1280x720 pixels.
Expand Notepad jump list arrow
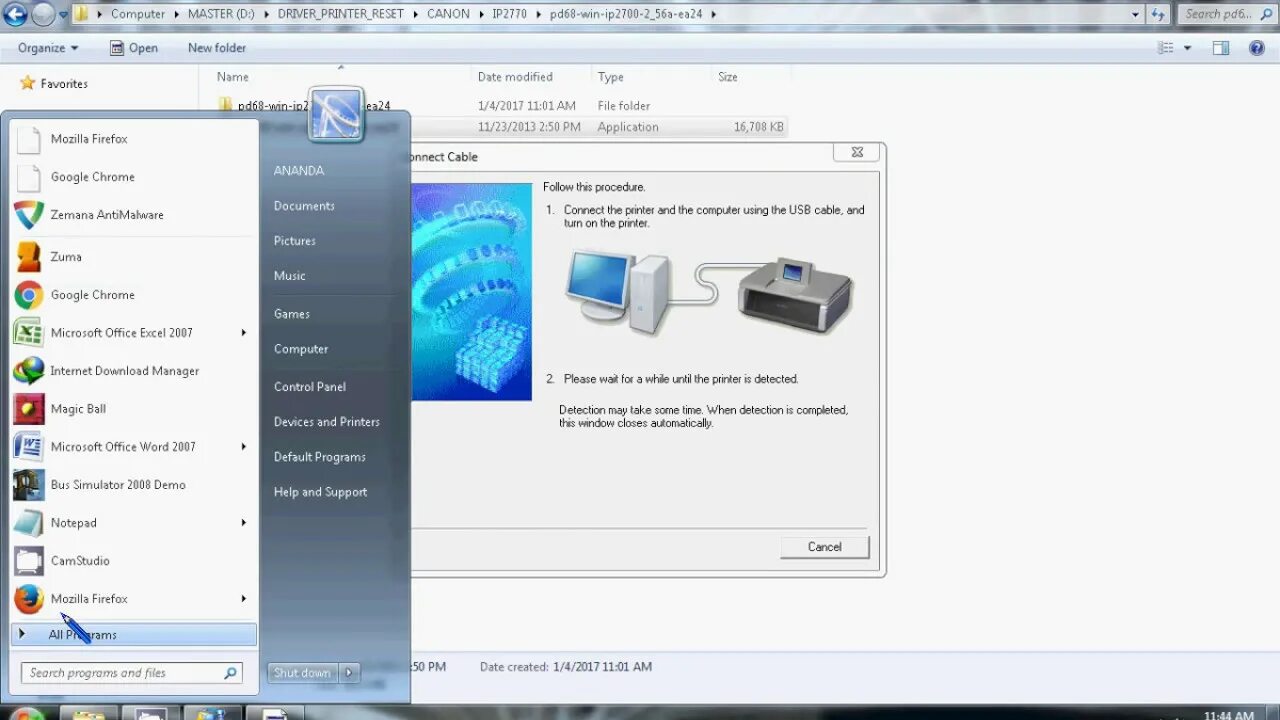pos(243,523)
